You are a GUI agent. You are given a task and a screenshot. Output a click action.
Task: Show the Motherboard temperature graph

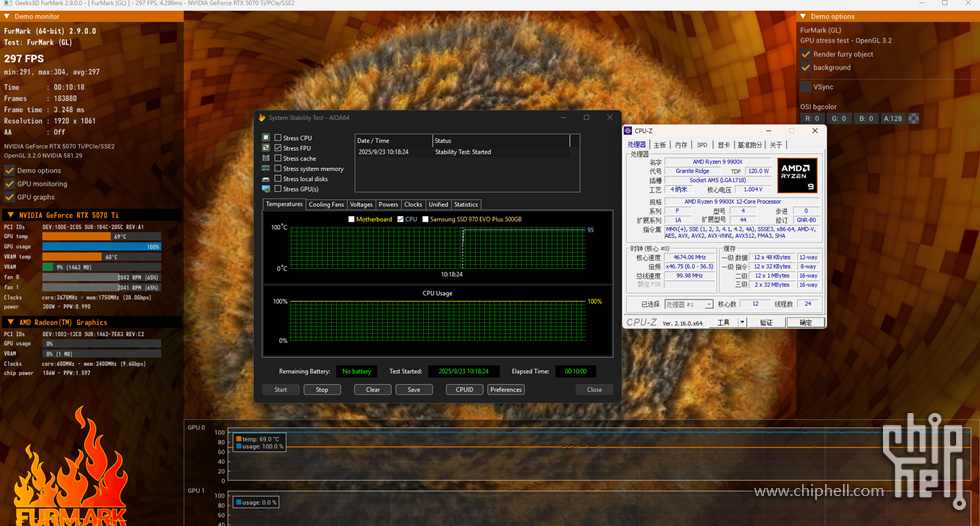(351, 219)
